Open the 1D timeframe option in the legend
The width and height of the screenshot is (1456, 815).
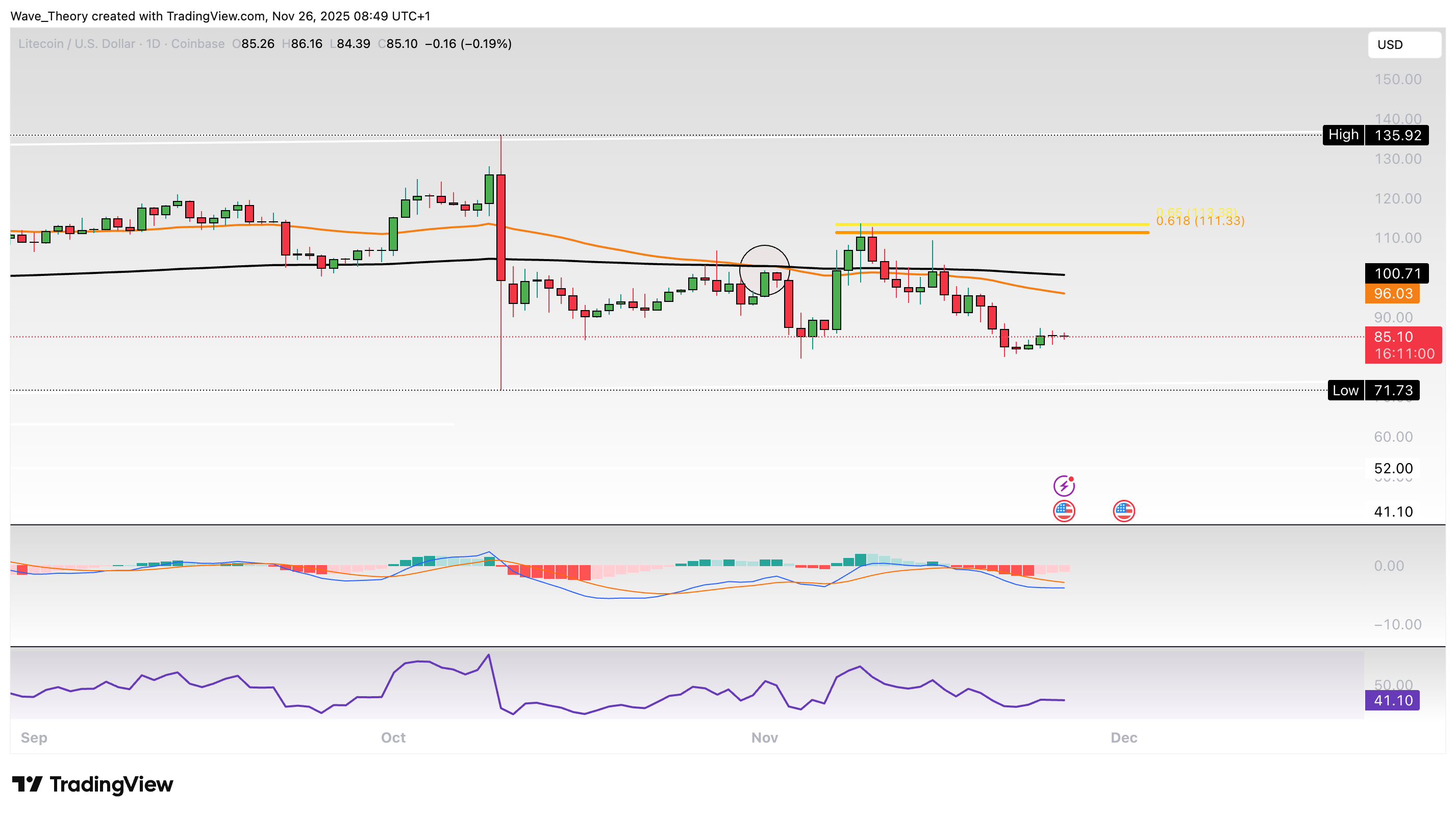(153, 43)
